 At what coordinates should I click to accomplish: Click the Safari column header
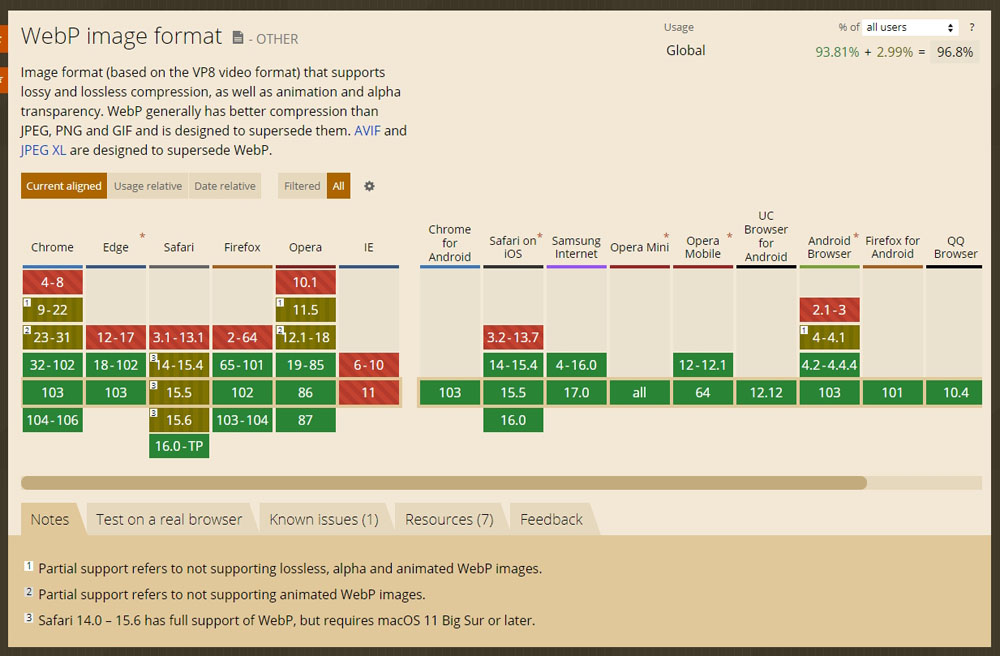click(179, 247)
